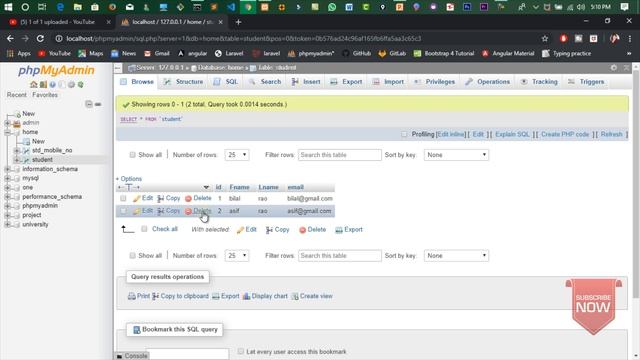Select the checkbox for row asif
This screenshot has height=360, width=640.
(x=123, y=211)
